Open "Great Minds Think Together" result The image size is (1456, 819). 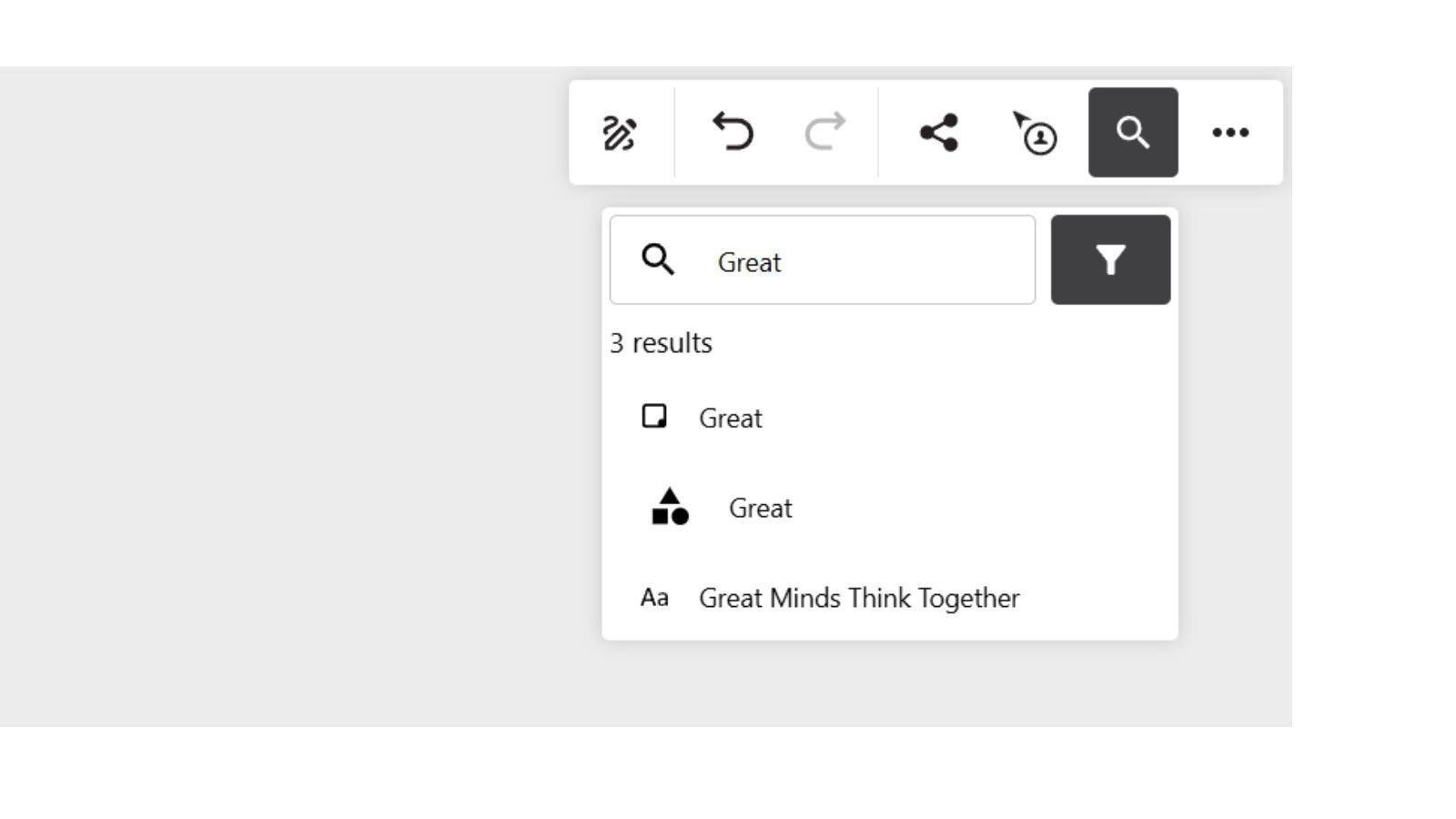click(859, 599)
